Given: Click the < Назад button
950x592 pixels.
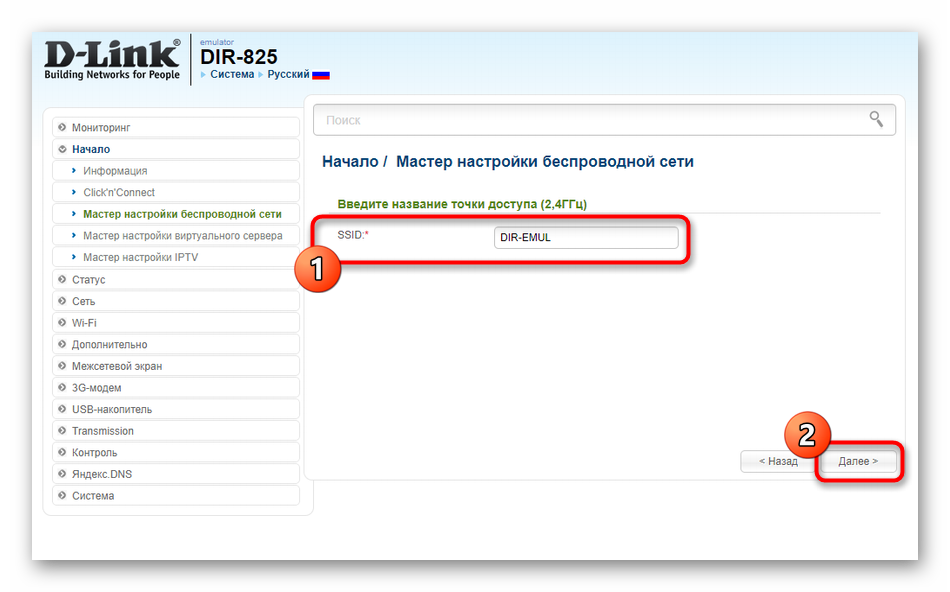Looking at the screenshot, I should (777, 462).
